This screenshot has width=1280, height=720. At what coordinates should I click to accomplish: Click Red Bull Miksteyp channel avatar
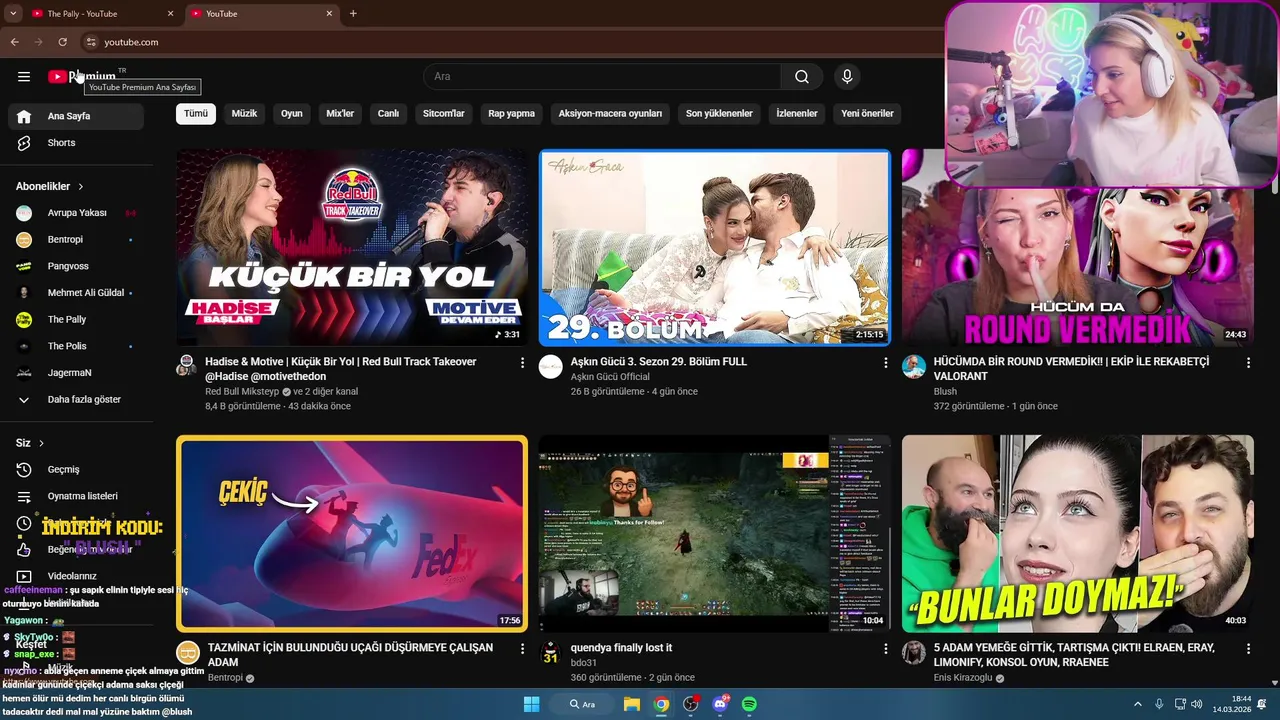point(187,366)
